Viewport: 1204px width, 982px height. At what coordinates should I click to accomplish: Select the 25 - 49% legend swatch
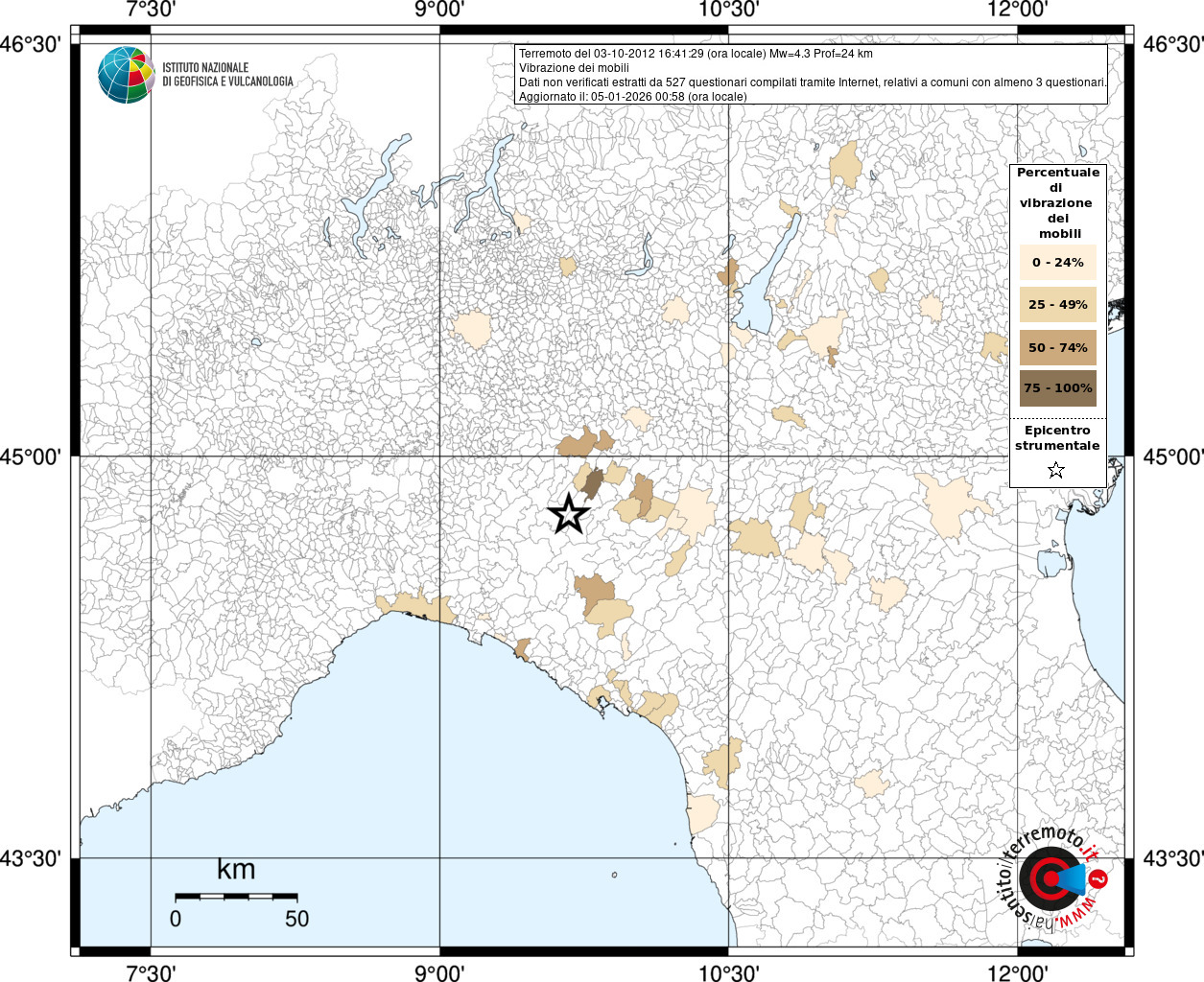tap(1058, 305)
